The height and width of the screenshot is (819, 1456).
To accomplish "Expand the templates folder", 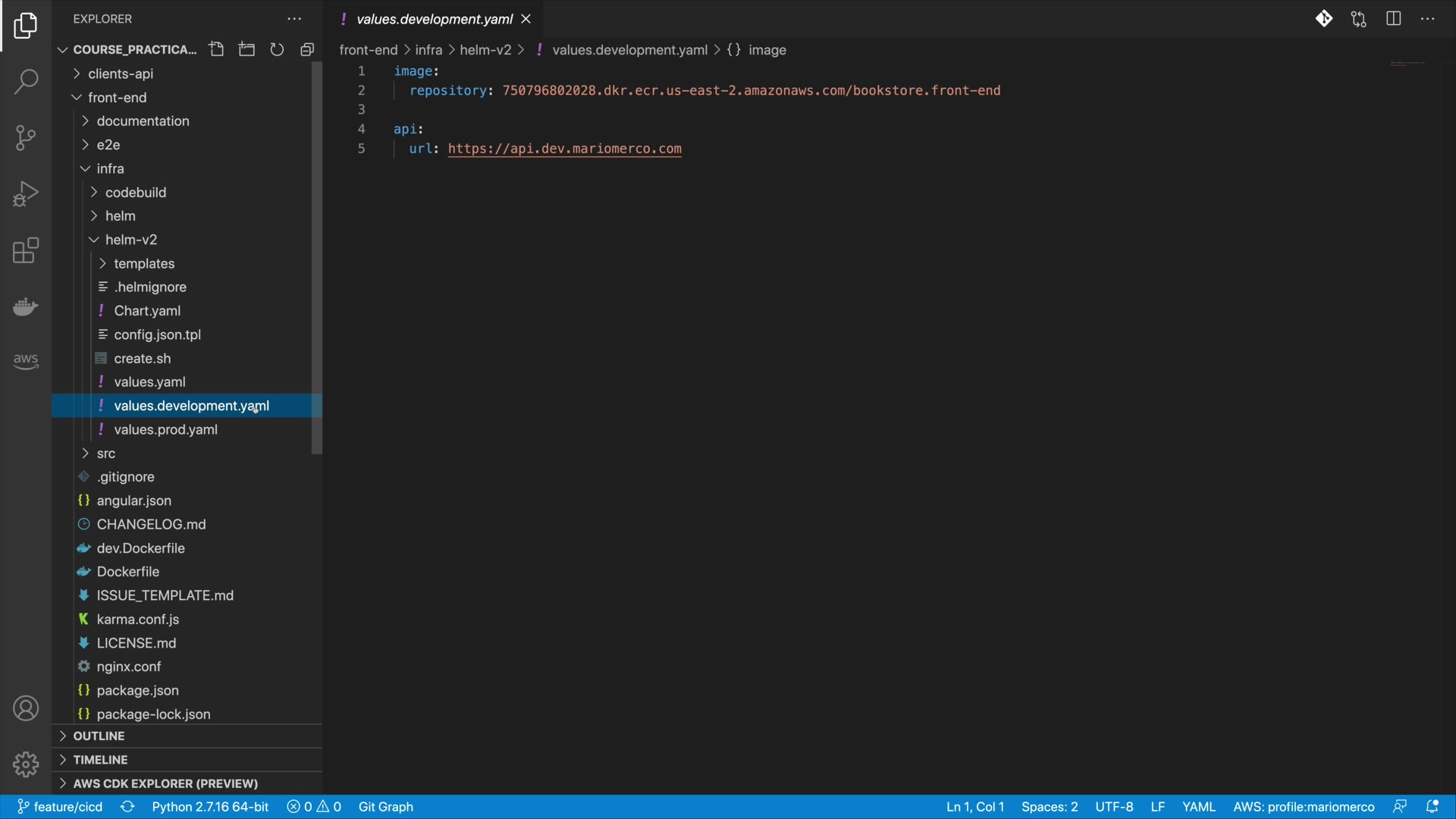I will 144,263.
